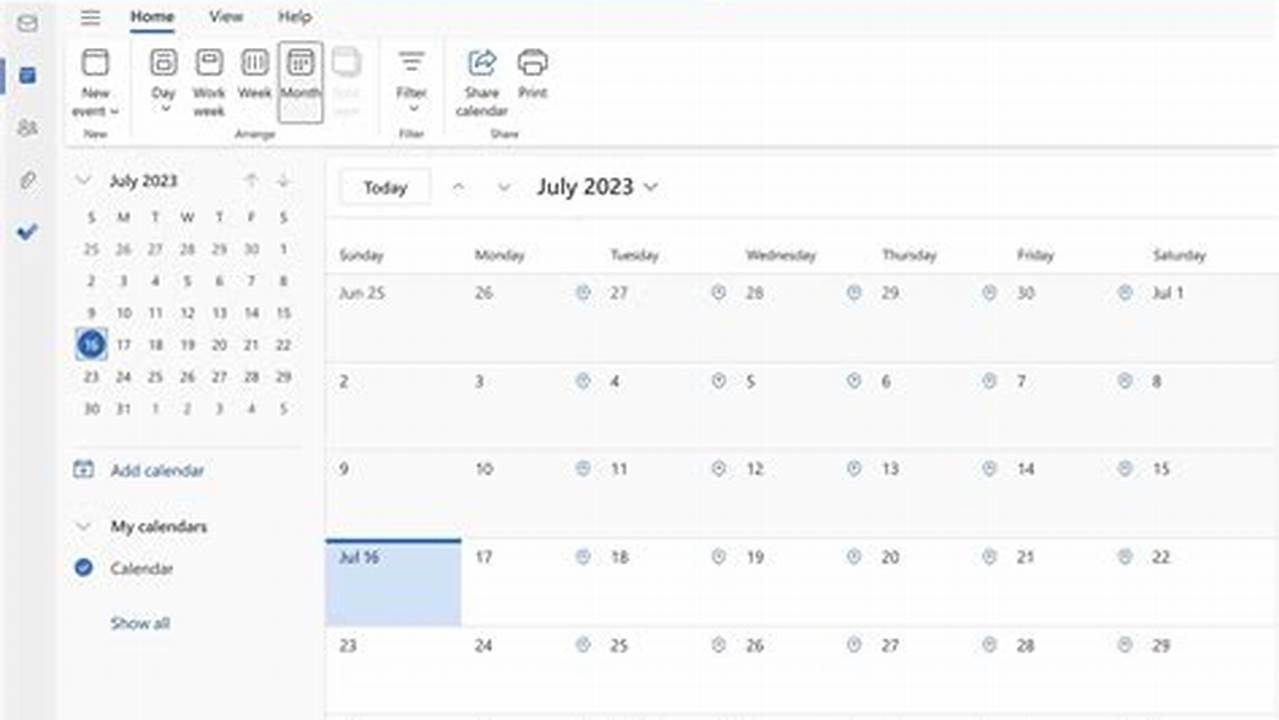Open the July 2023 header dropdown

(x=652, y=186)
